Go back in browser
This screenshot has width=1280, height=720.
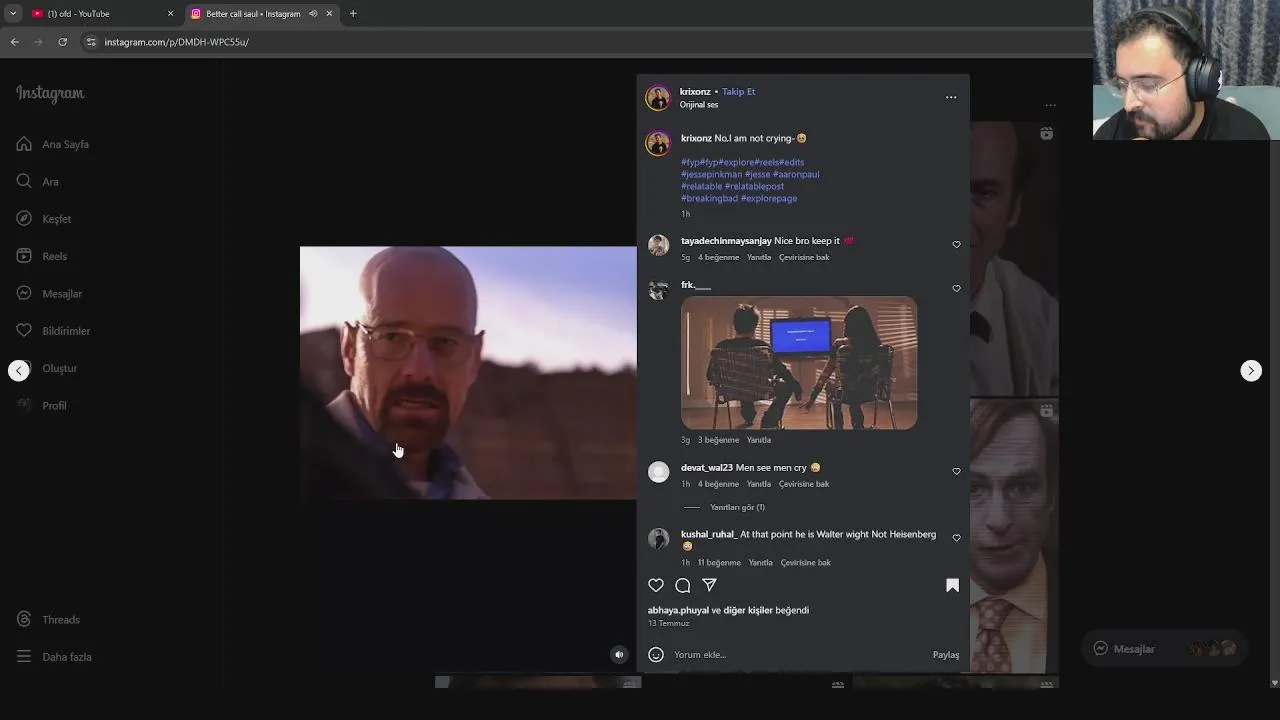coord(14,42)
